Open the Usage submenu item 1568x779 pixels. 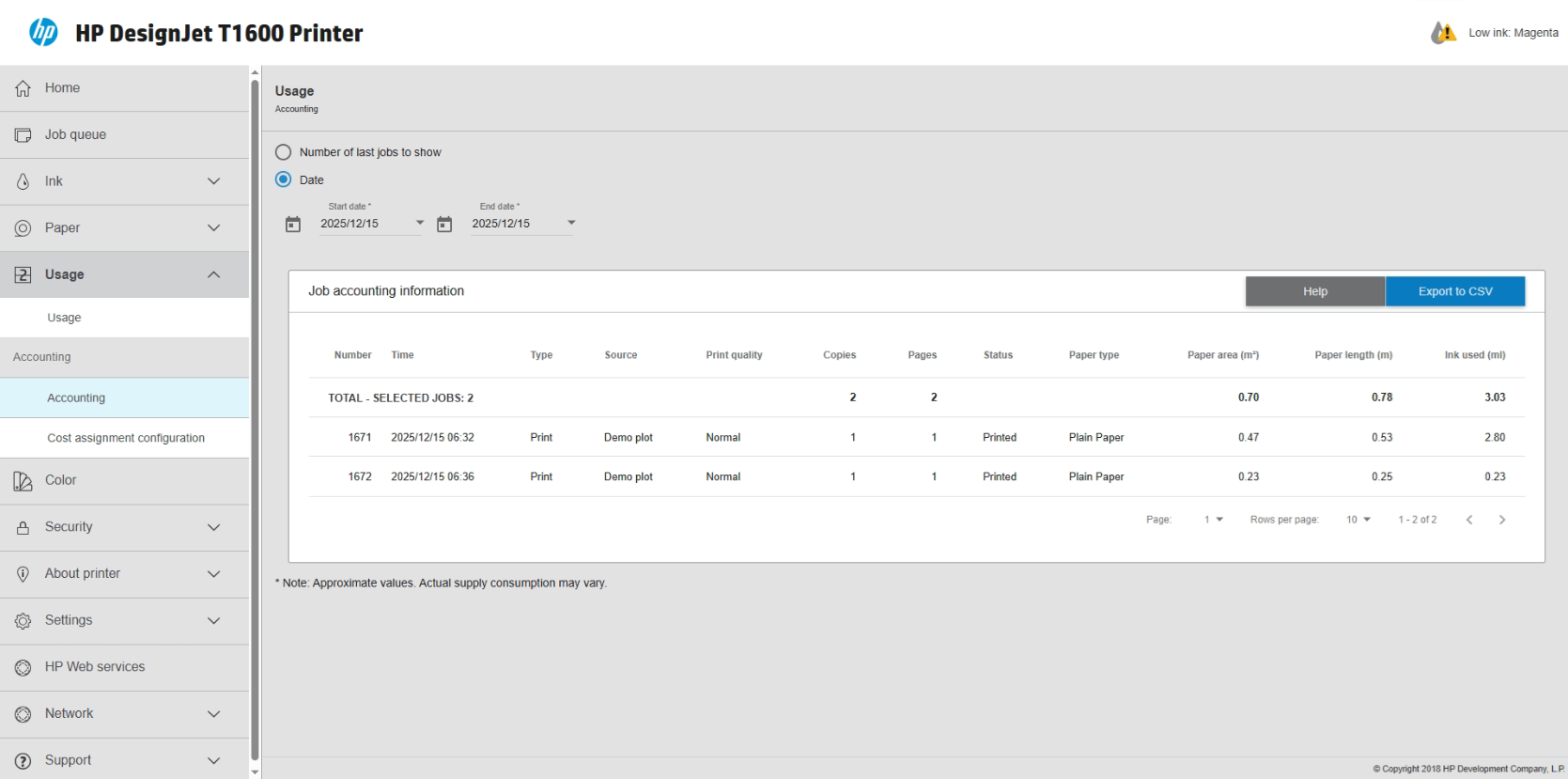click(x=124, y=318)
